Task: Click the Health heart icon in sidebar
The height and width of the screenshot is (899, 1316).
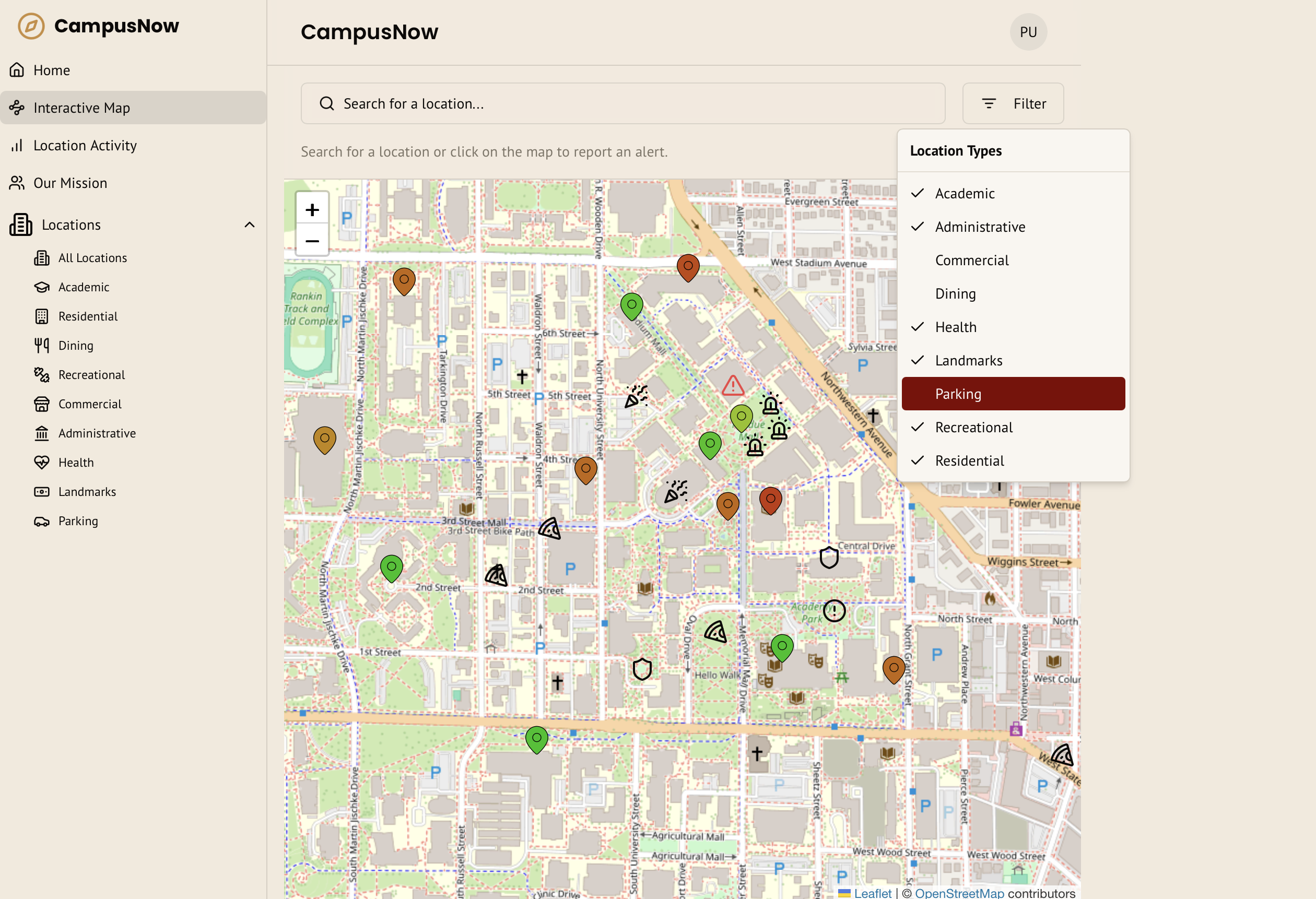Action: [41, 463]
